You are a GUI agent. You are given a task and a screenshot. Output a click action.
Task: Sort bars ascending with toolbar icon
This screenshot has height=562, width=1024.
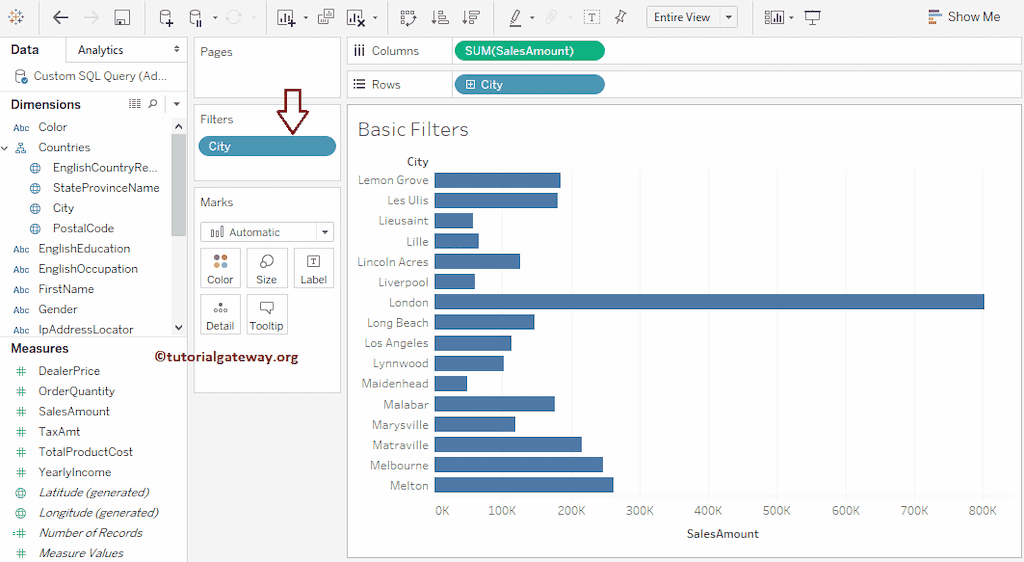click(x=439, y=17)
